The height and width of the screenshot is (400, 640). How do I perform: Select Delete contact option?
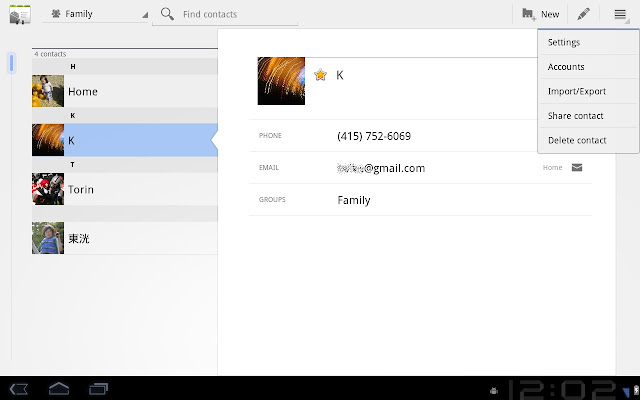click(x=588, y=140)
